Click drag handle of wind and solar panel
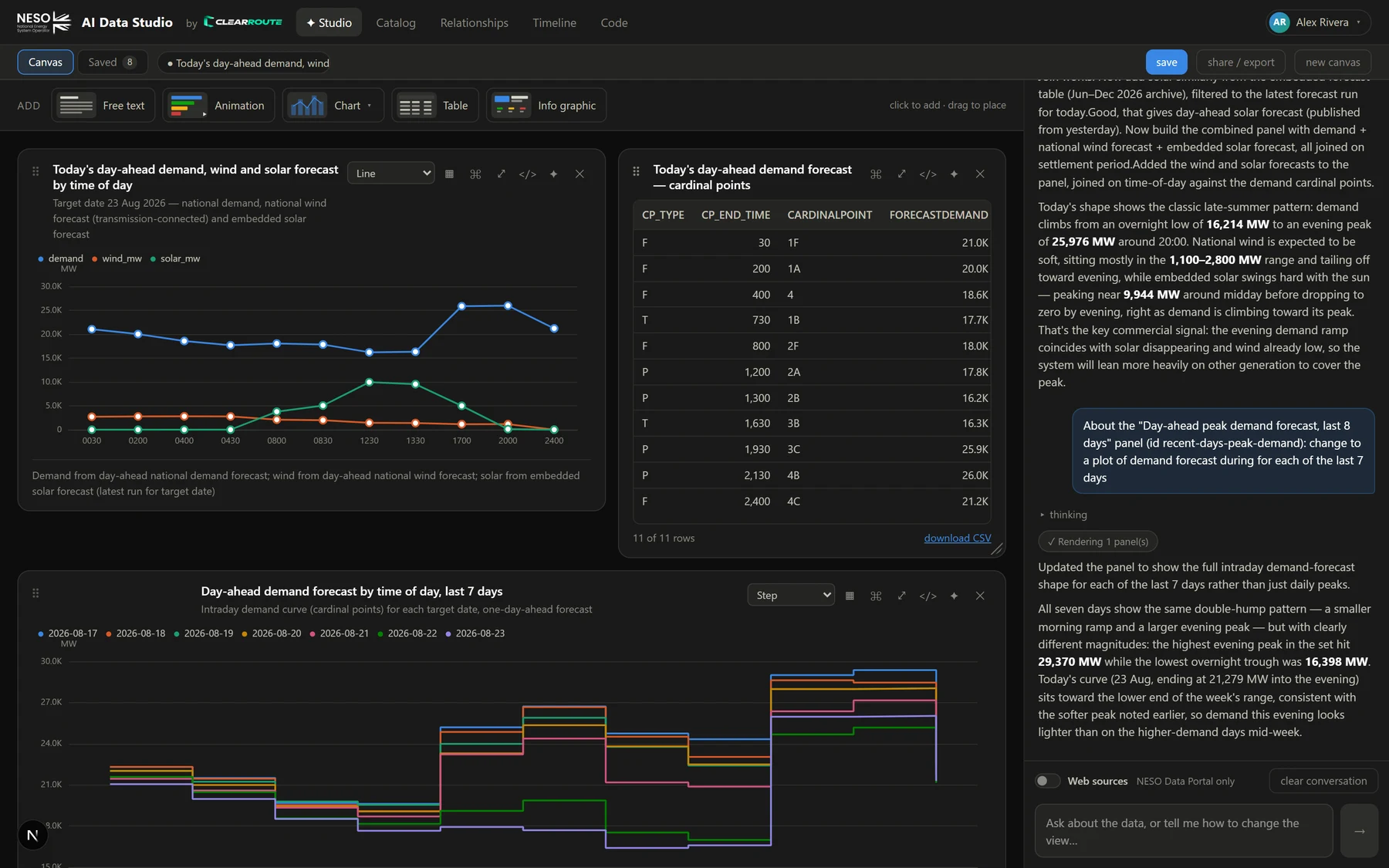 (35, 171)
